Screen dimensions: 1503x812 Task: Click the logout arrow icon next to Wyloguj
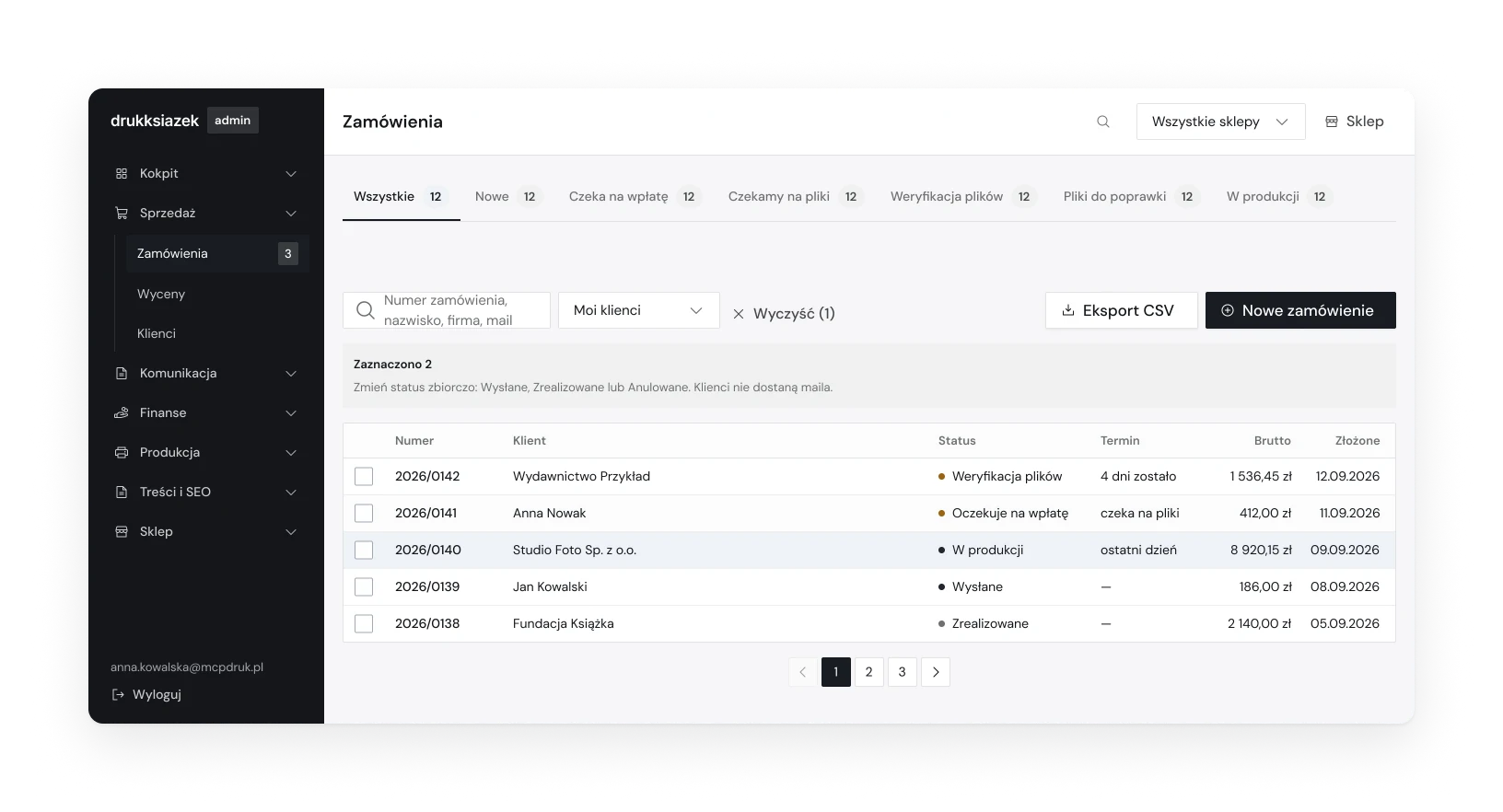118,694
